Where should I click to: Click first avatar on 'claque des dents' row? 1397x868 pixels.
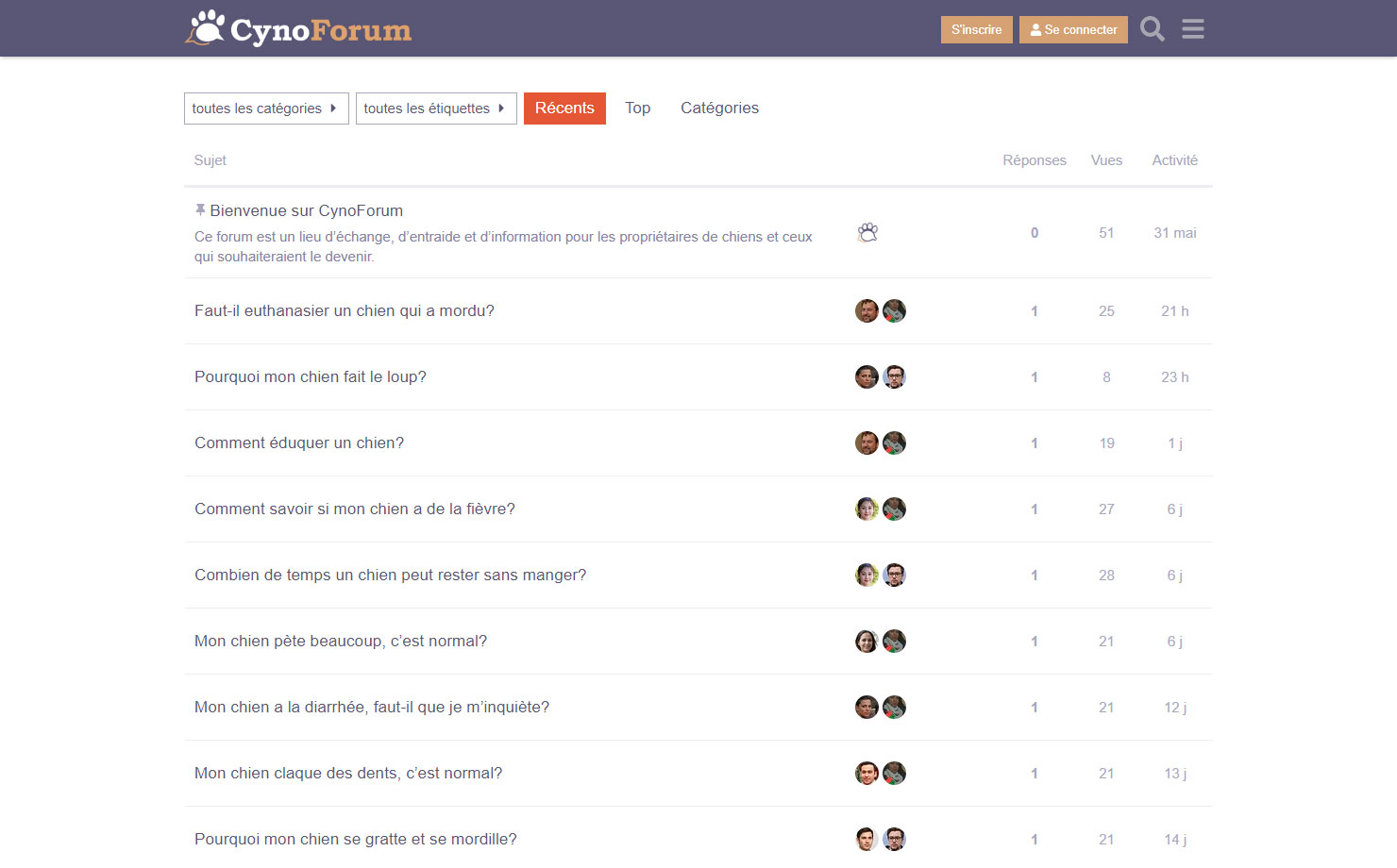[867, 773]
